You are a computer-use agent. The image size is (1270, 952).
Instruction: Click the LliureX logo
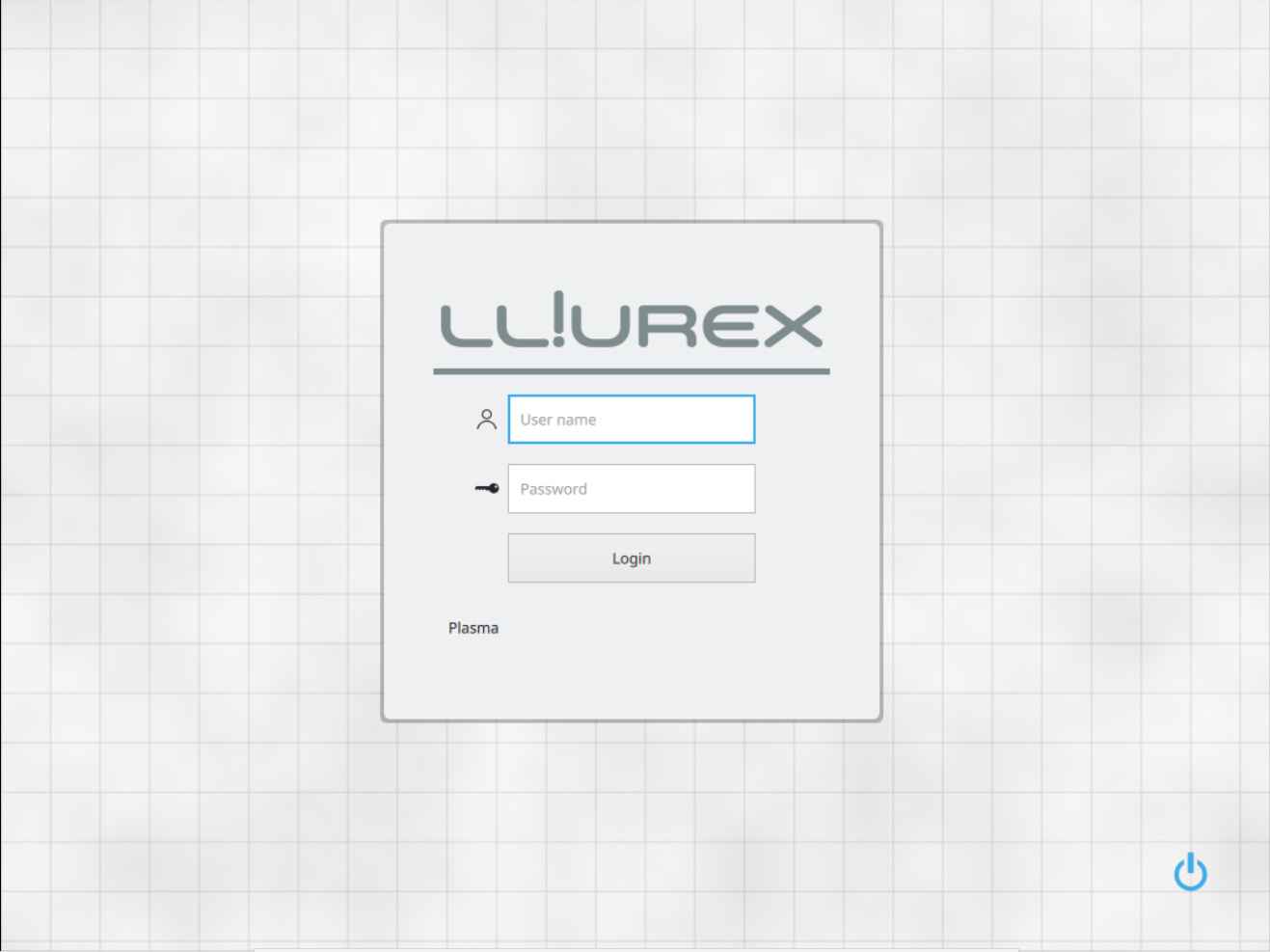coord(632,331)
